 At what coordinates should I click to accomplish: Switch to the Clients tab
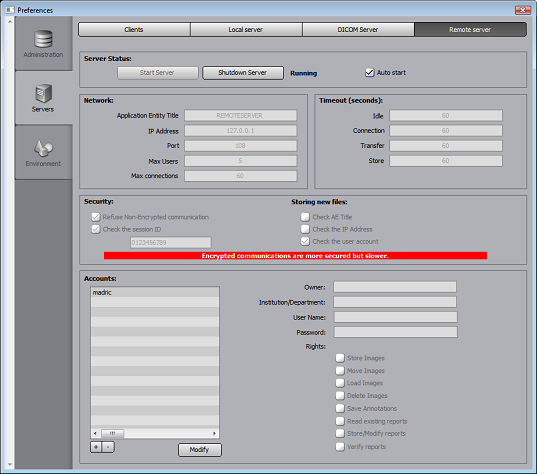tap(134, 29)
